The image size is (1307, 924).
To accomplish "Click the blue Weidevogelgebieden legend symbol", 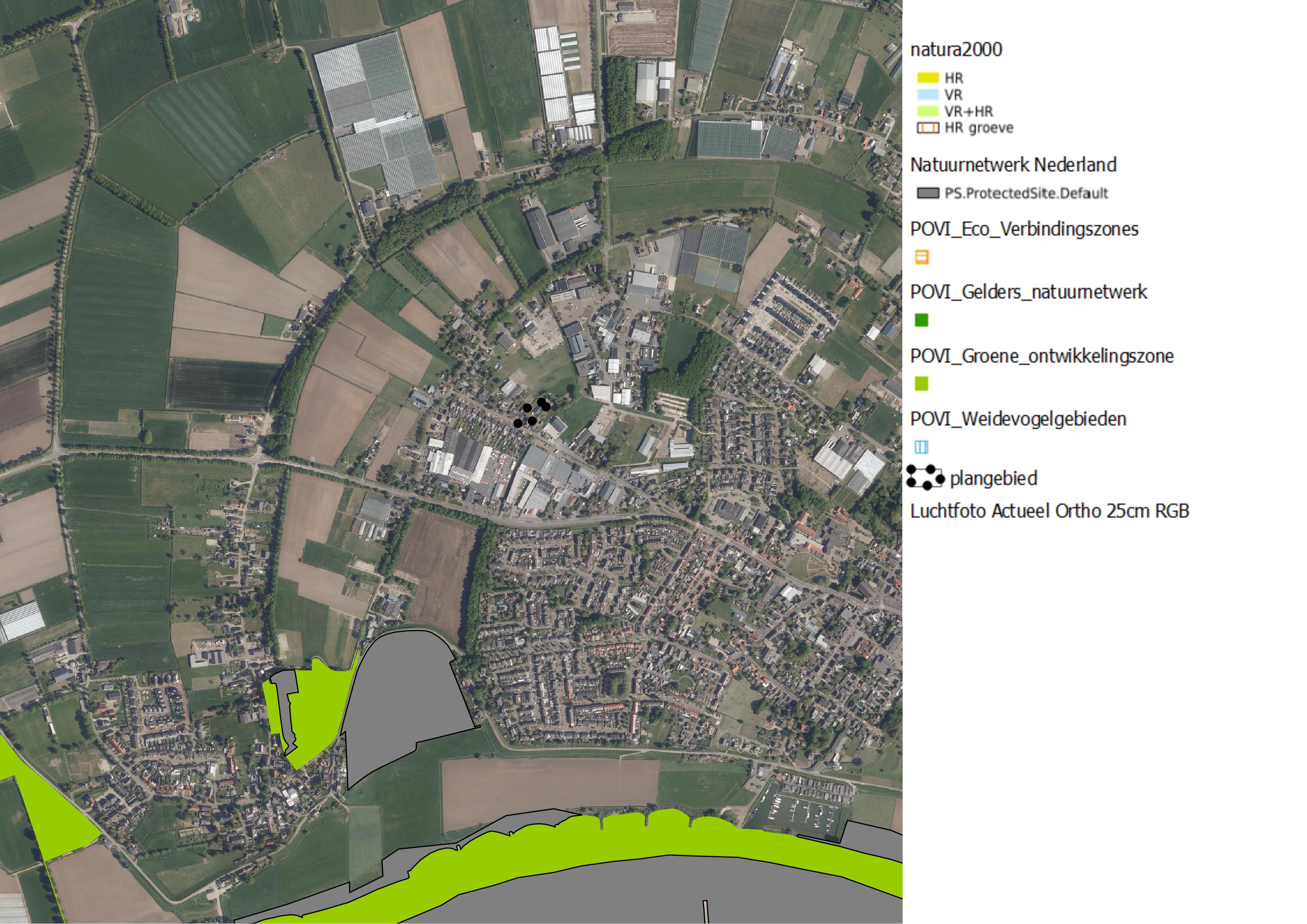I will pos(921,447).
